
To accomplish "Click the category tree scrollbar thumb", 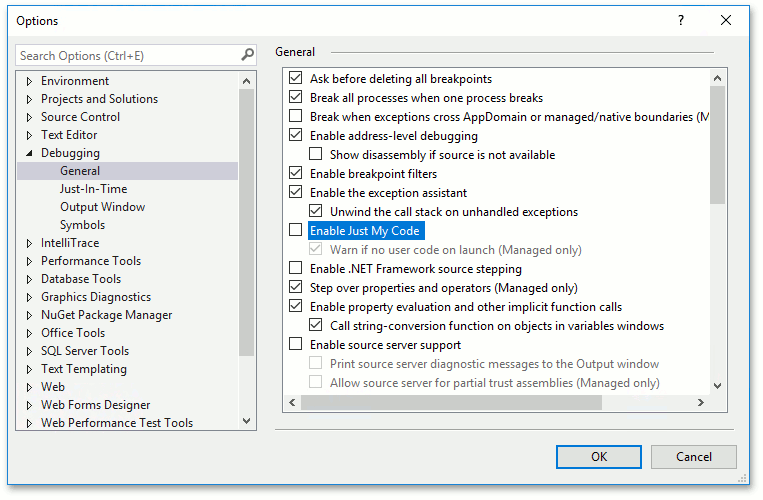I will pos(246,223).
